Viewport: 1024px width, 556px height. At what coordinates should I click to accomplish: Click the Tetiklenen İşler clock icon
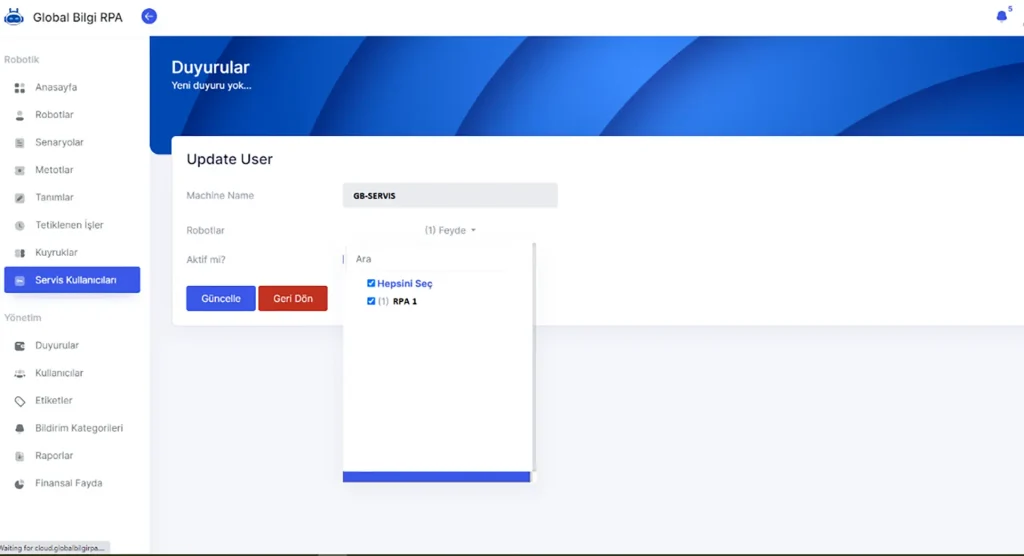coord(20,225)
